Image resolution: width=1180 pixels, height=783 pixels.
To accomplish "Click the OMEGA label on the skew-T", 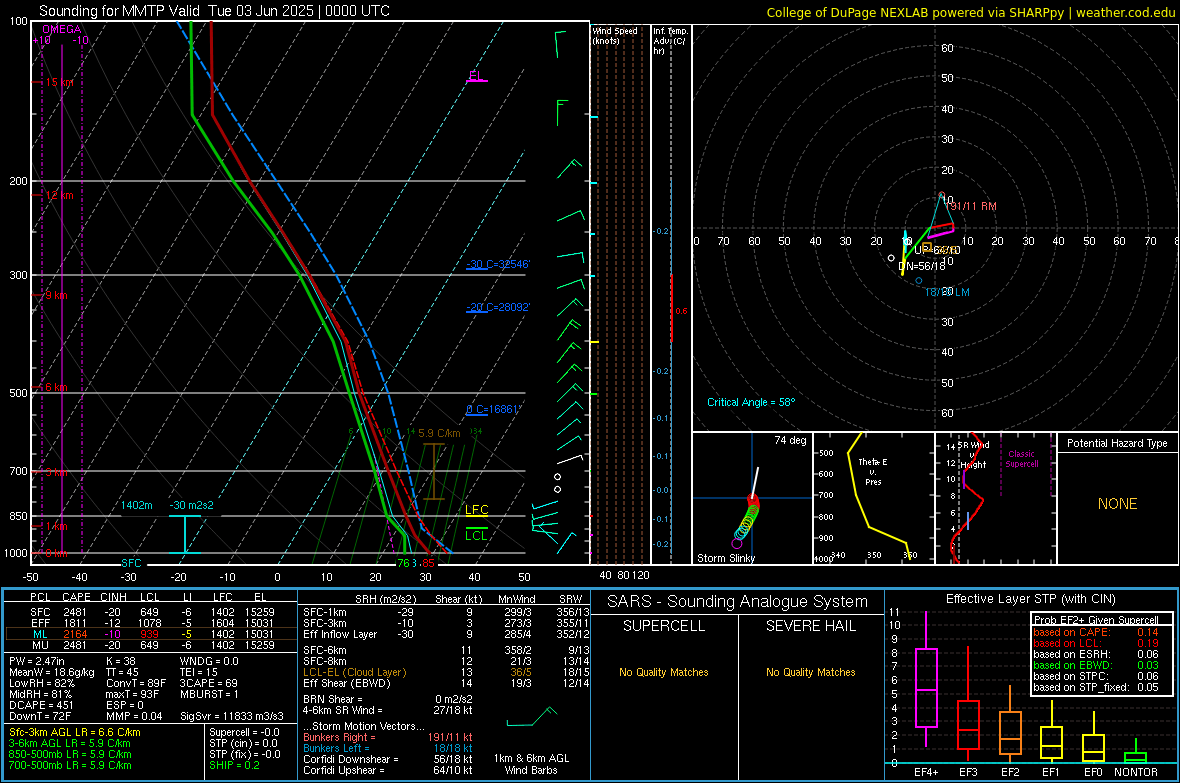I will tap(62, 29).
